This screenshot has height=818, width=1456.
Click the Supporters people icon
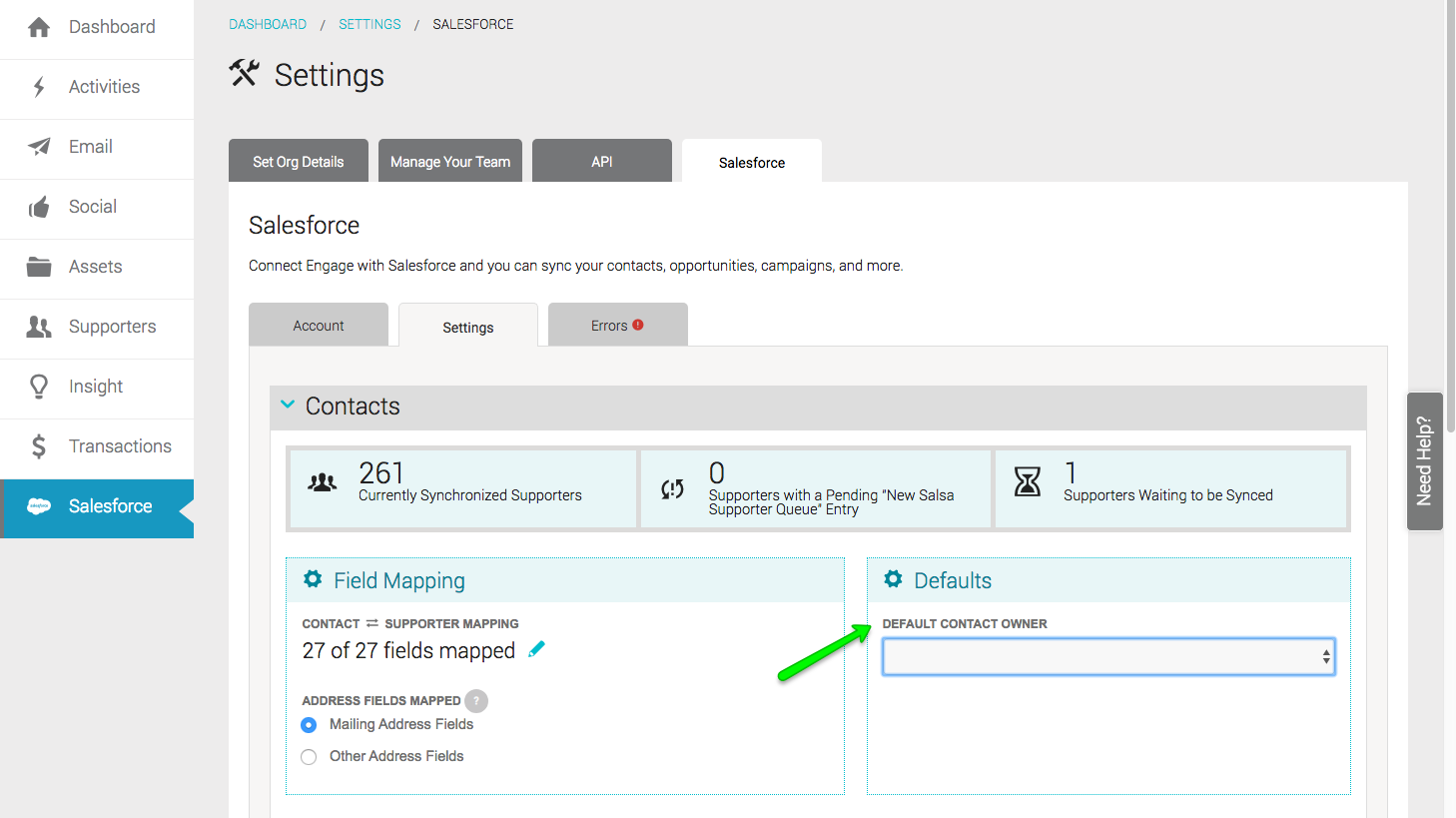pyautogui.click(x=39, y=327)
